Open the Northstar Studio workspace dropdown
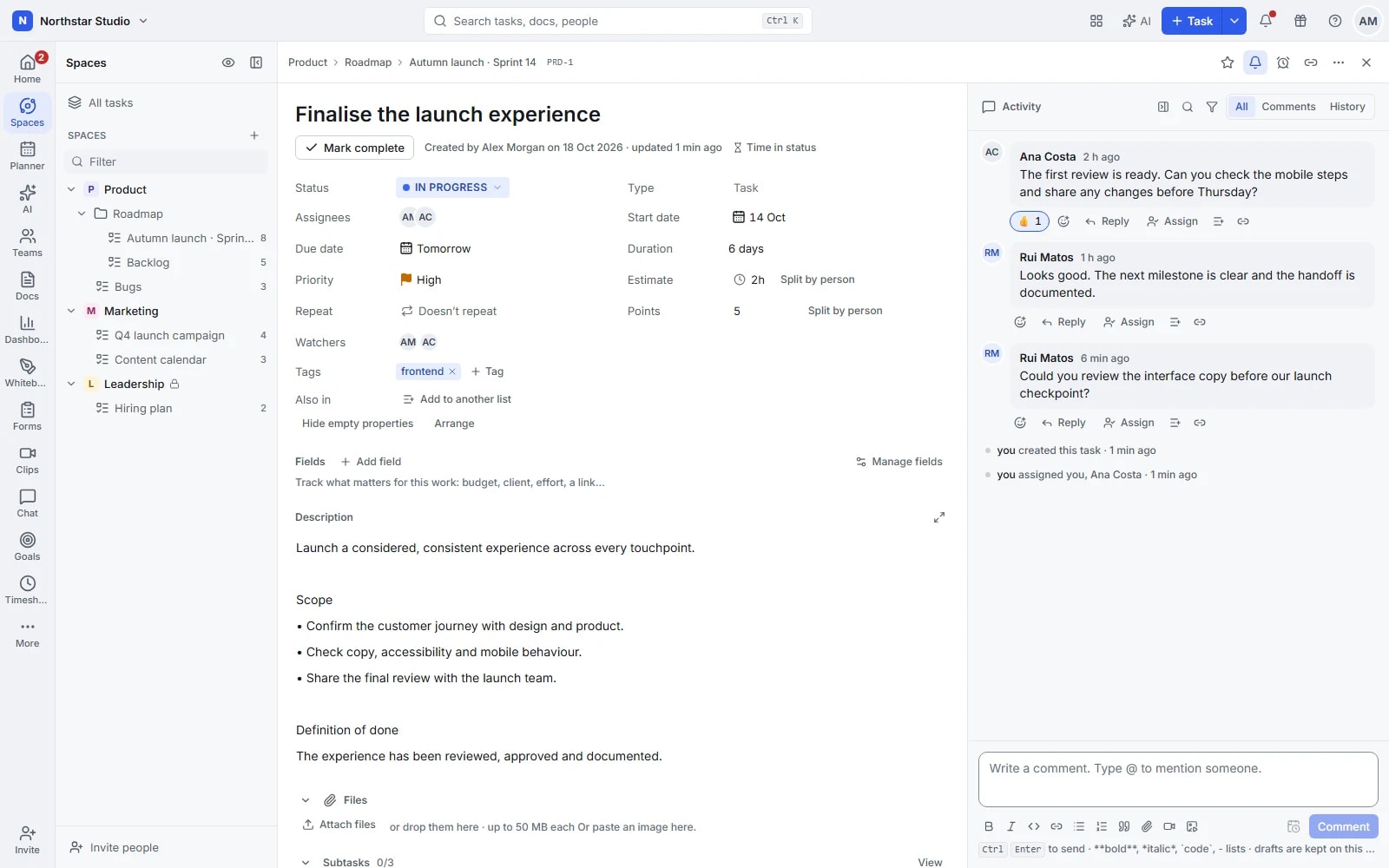The width and height of the screenshot is (1389, 868). (x=81, y=21)
